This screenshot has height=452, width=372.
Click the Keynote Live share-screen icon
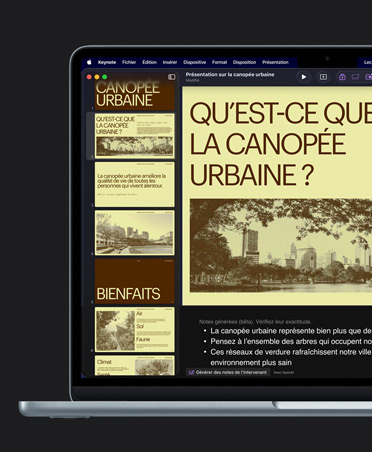pyautogui.click(x=323, y=77)
